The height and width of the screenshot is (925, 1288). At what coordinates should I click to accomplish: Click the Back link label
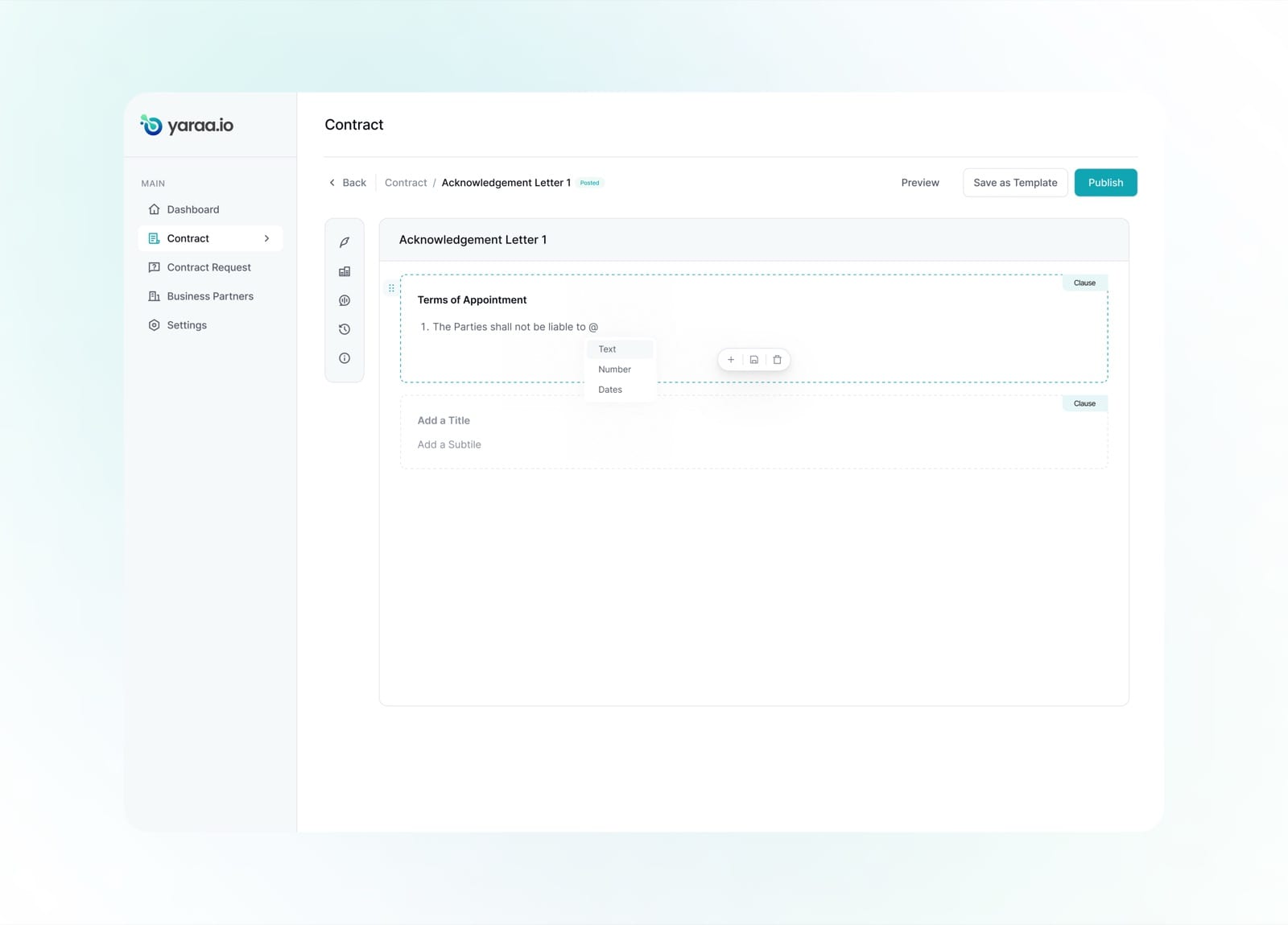tap(354, 183)
